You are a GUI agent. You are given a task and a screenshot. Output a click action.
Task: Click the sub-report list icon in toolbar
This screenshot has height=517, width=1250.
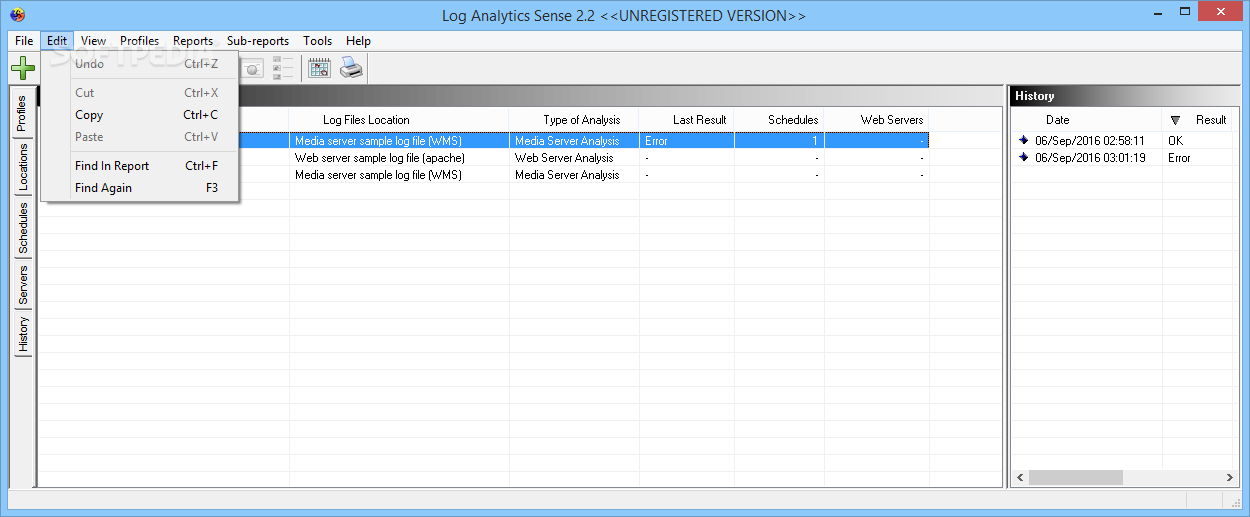(284, 68)
